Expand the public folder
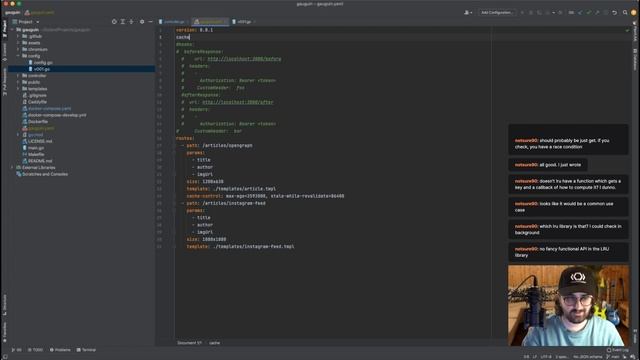Viewport: 640px width, 360px height. (x=18, y=82)
